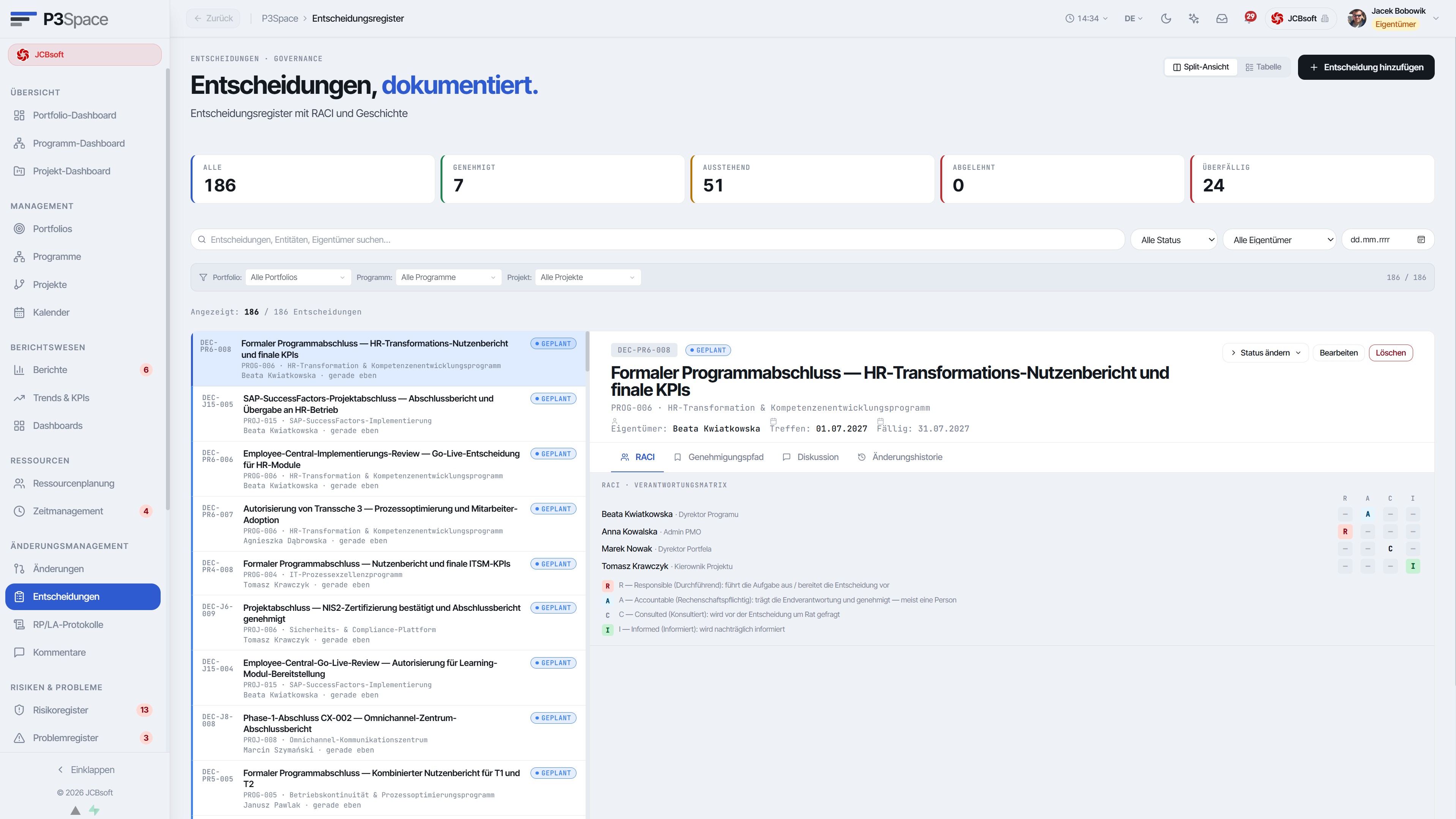Open the Status ändern dropdown
The height and width of the screenshot is (819, 1456).
pyautogui.click(x=1265, y=353)
